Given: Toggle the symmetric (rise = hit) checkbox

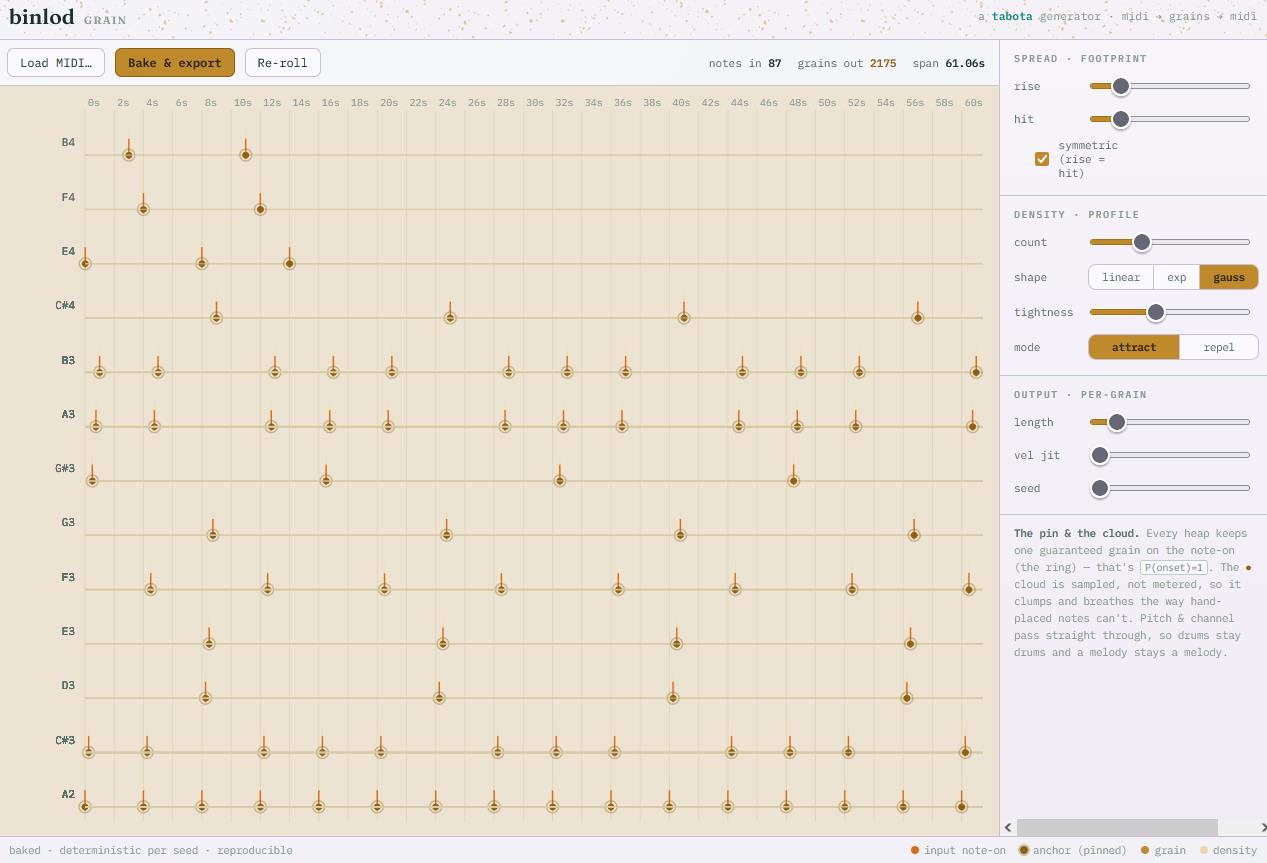Looking at the screenshot, I should [1042, 159].
